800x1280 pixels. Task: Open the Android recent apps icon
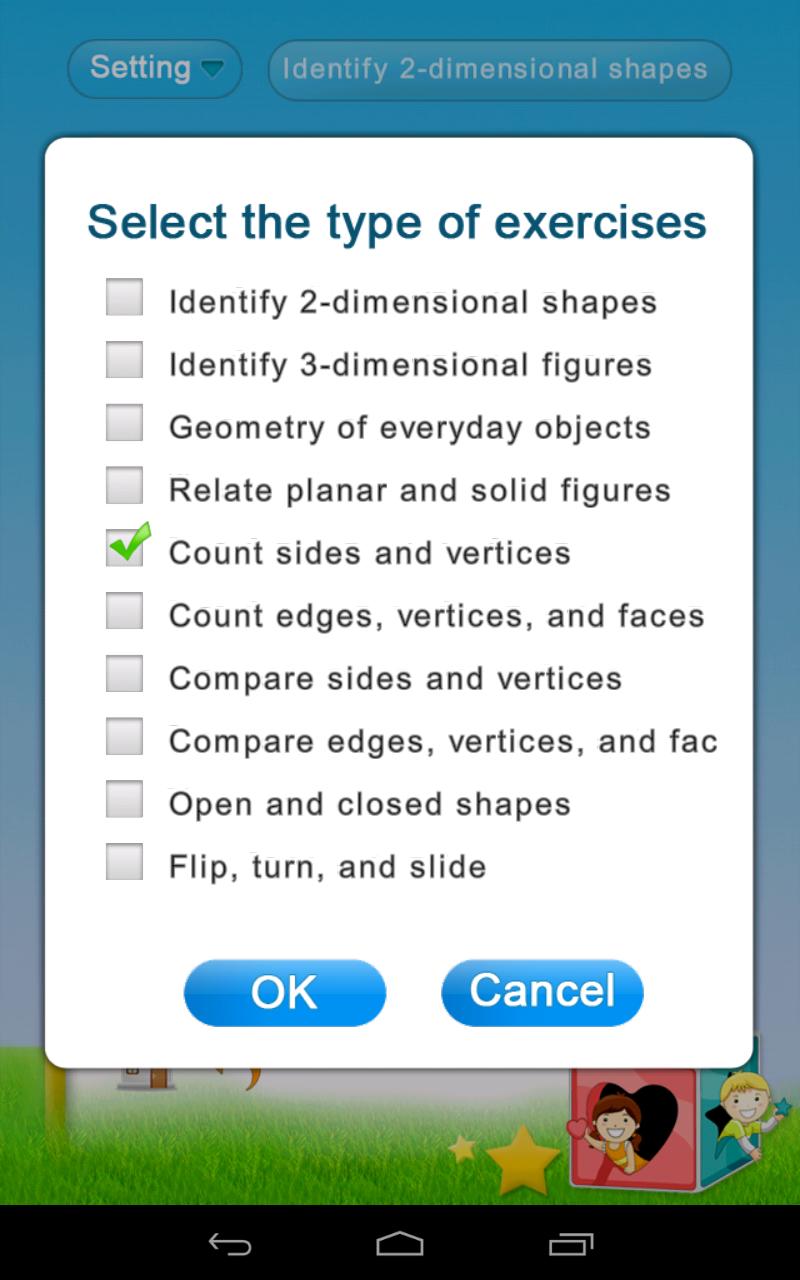[571, 1244]
